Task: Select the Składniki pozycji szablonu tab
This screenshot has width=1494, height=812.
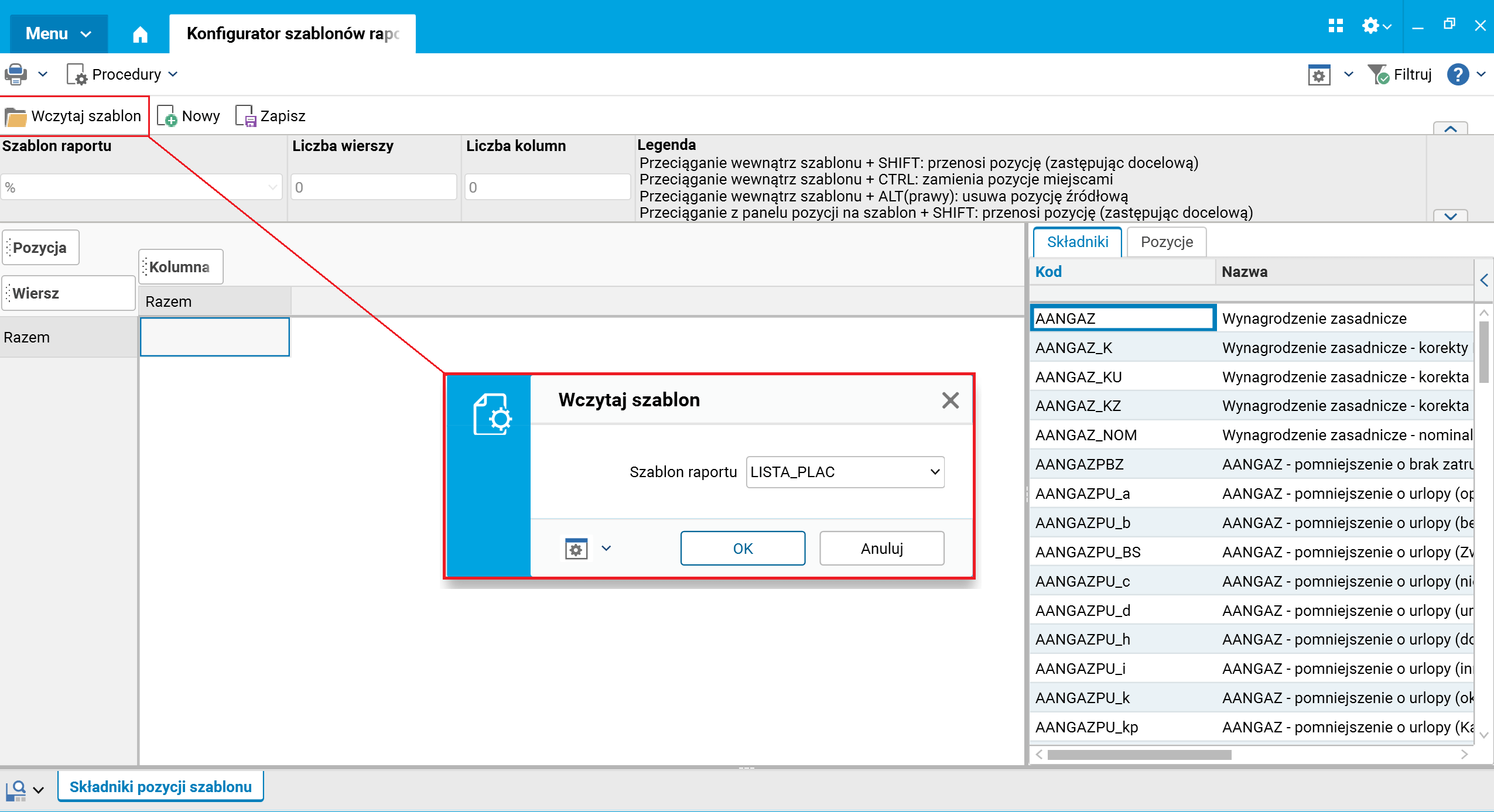Action: [x=160, y=787]
